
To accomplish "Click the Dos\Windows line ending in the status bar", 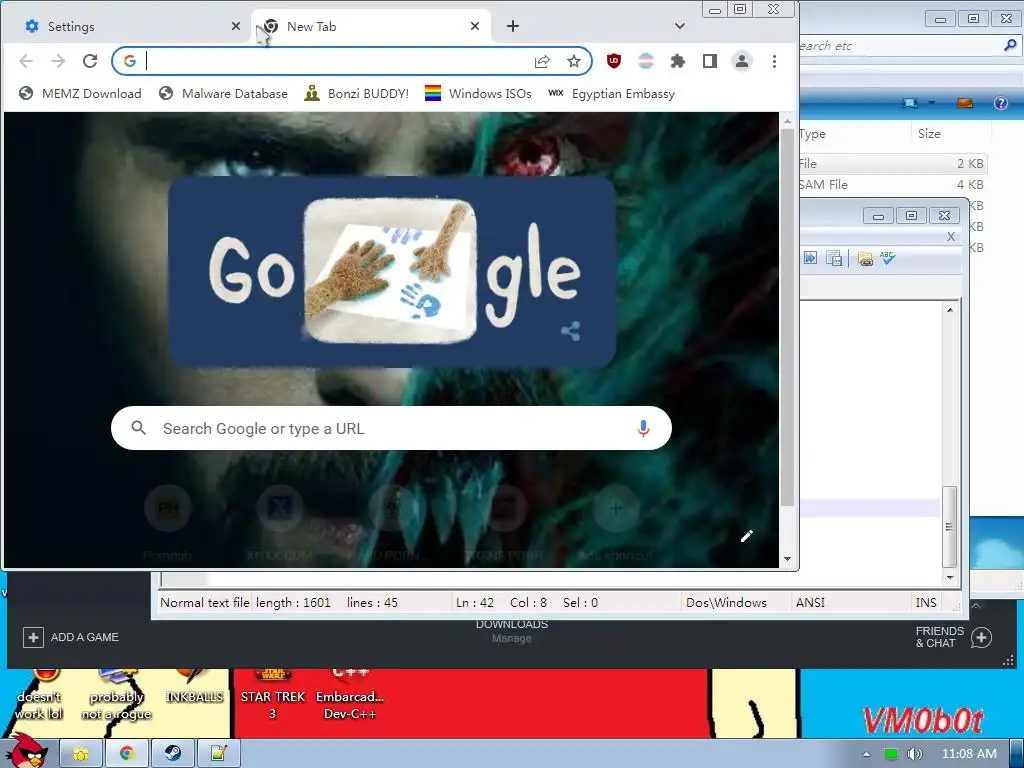I will coord(726,603).
